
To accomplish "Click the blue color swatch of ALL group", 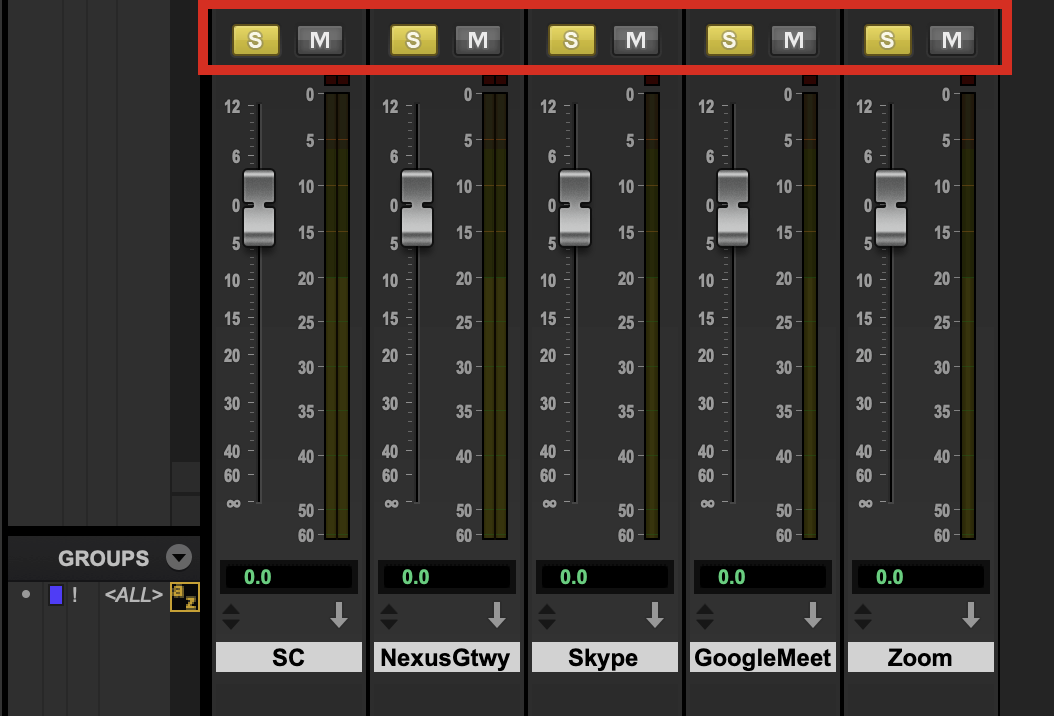I will point(56,595).
